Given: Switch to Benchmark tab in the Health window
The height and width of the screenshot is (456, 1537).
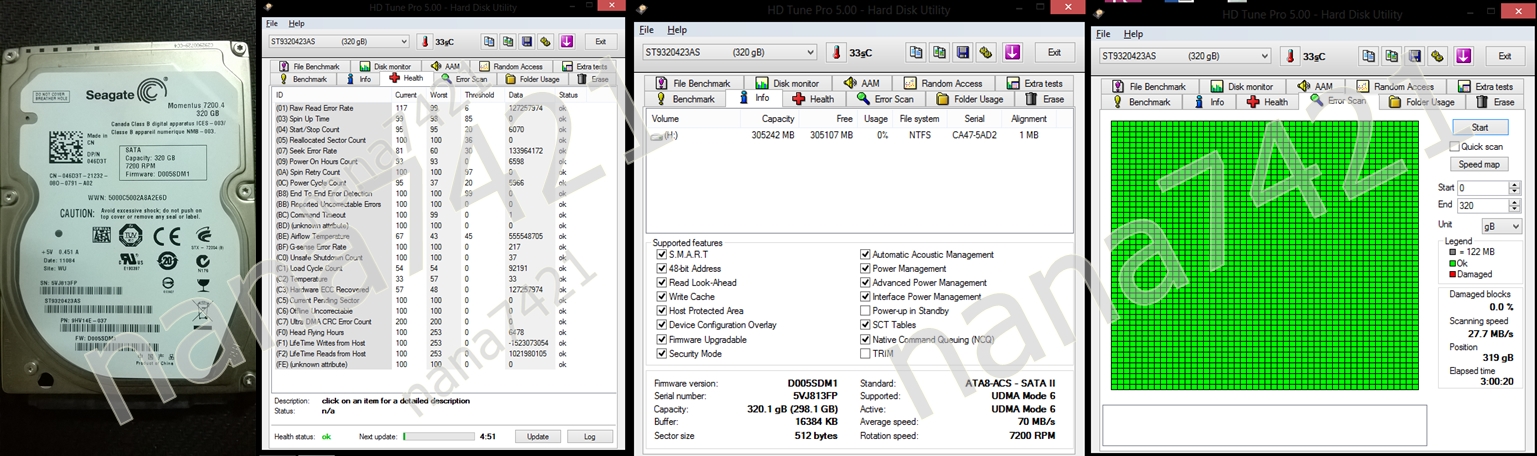Looking at the screenshot, I should (303, 78).
